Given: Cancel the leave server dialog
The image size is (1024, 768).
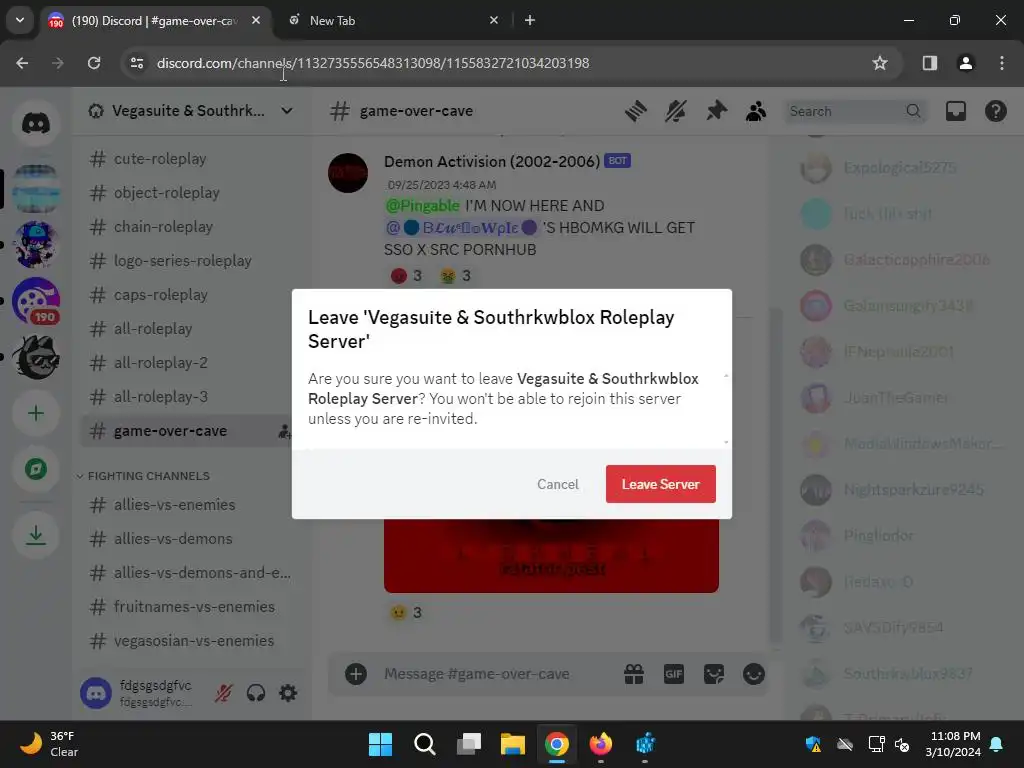Looking at the screenshot, I should coord(558,484).
